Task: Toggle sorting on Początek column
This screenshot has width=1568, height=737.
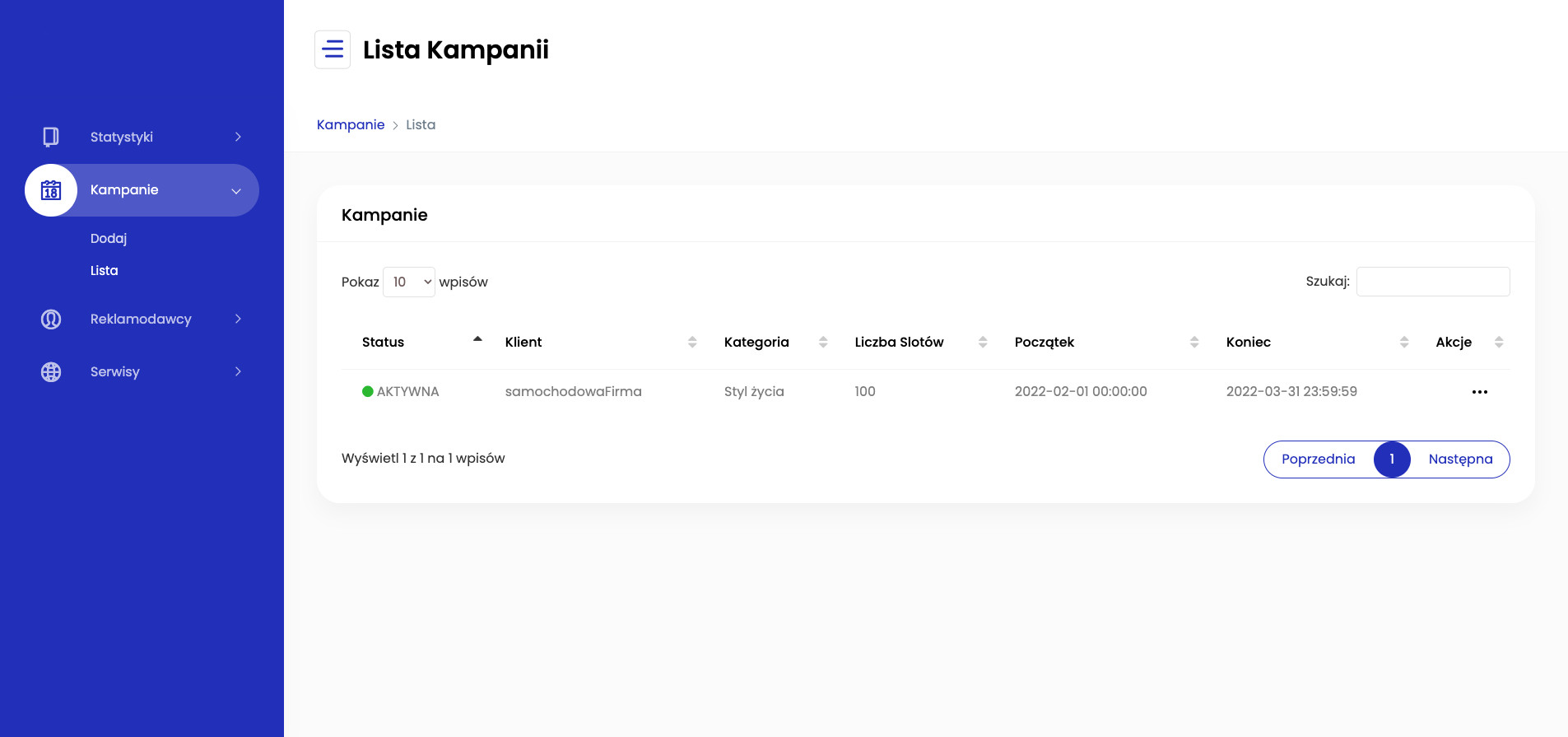Action: click(x=1193, y=342)
